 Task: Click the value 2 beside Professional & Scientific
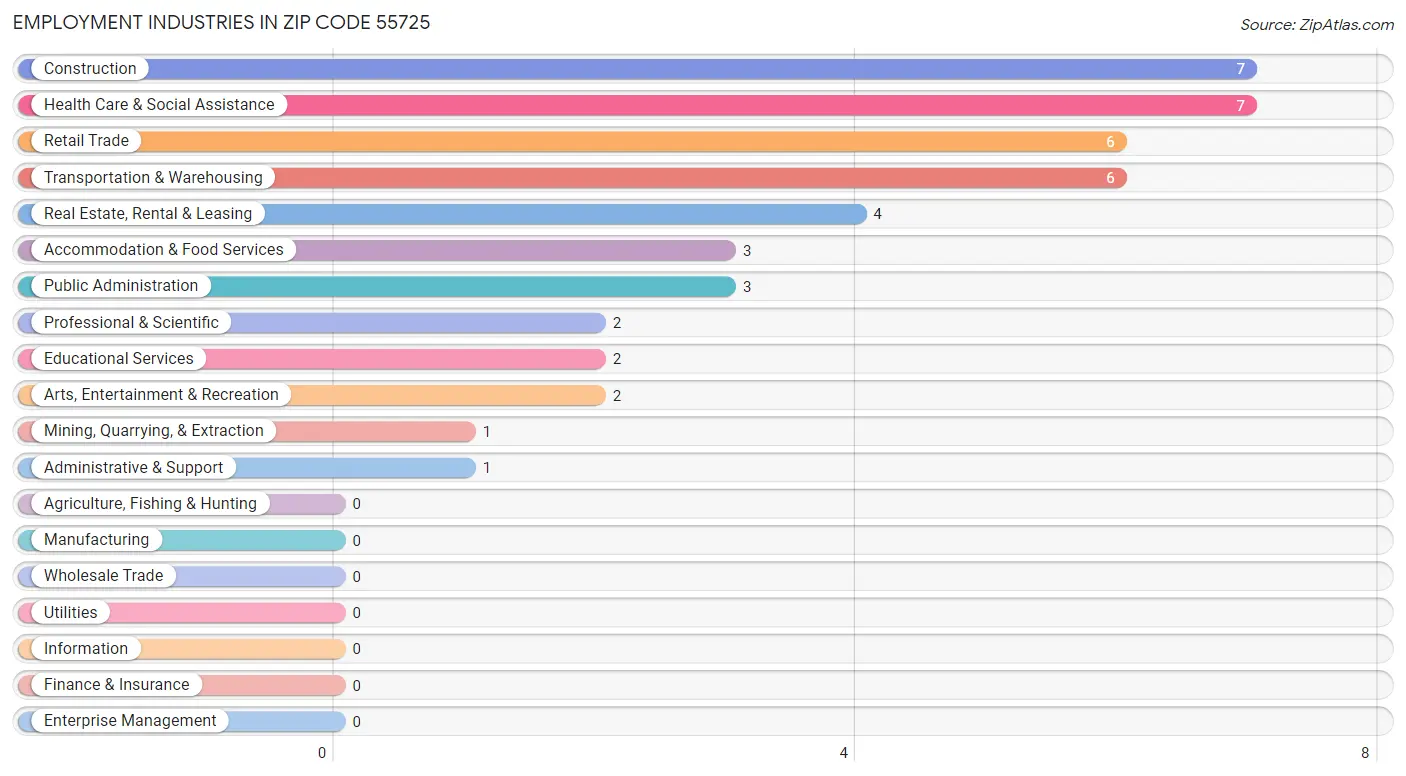coord(617,323)
